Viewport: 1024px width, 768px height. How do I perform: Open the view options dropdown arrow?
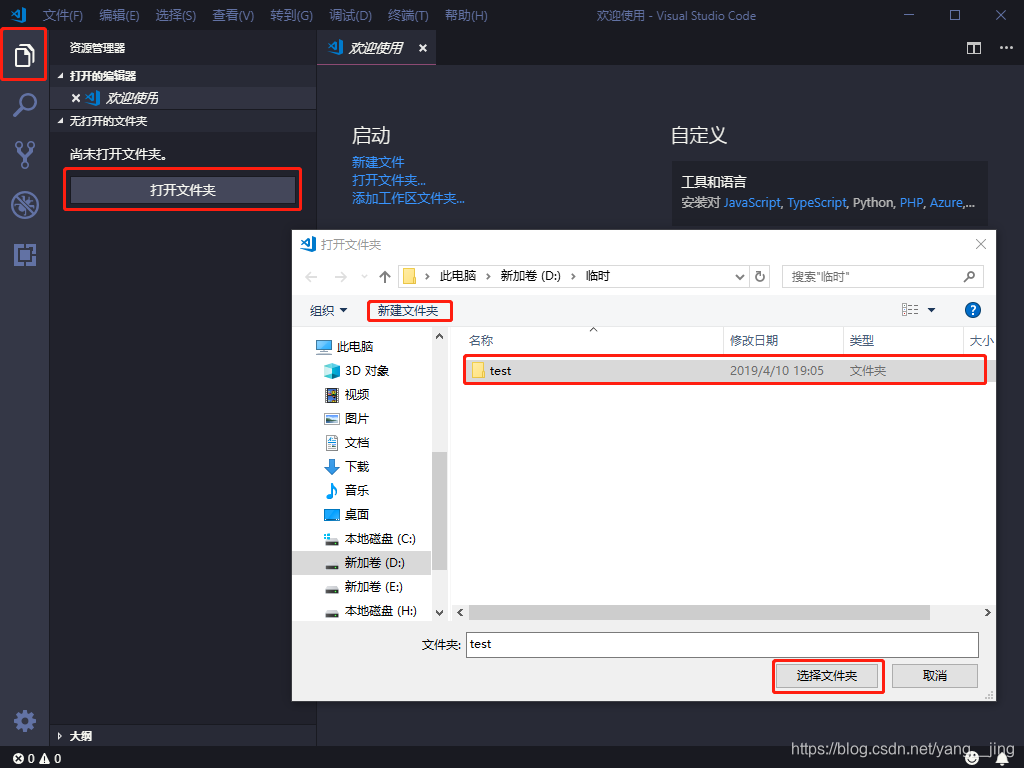[931, 310]
